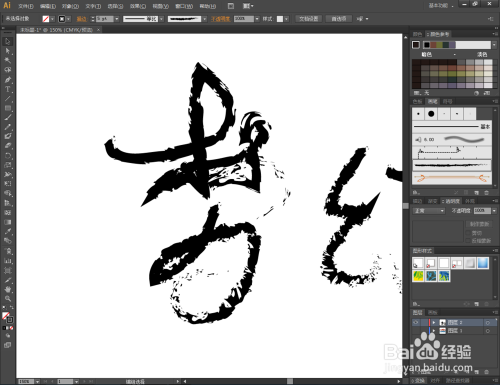500x385 pixels.
Task: Select the Symbol Sprayer tool
Action: [8, 251]
